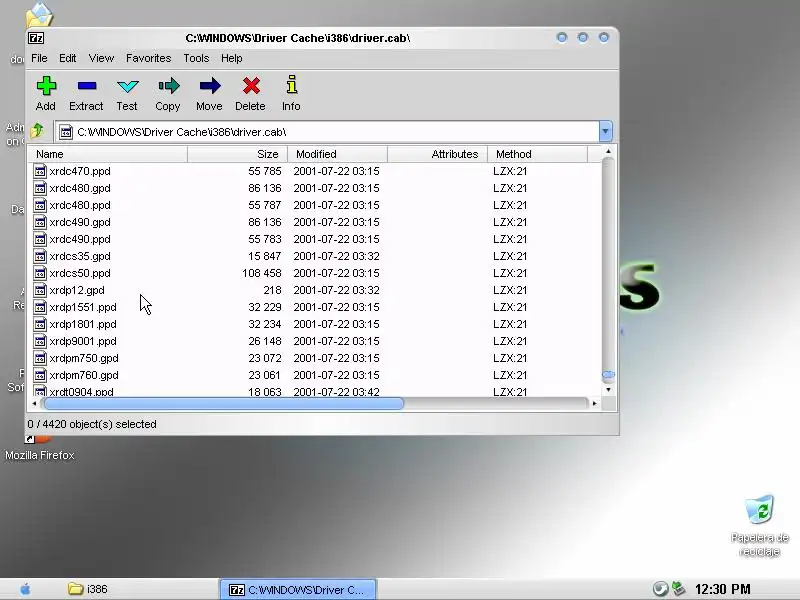Viewport: 800px width, 600px height.
Task: Click the vertical scrollbar up arrow
Action: tap(608, 152)
